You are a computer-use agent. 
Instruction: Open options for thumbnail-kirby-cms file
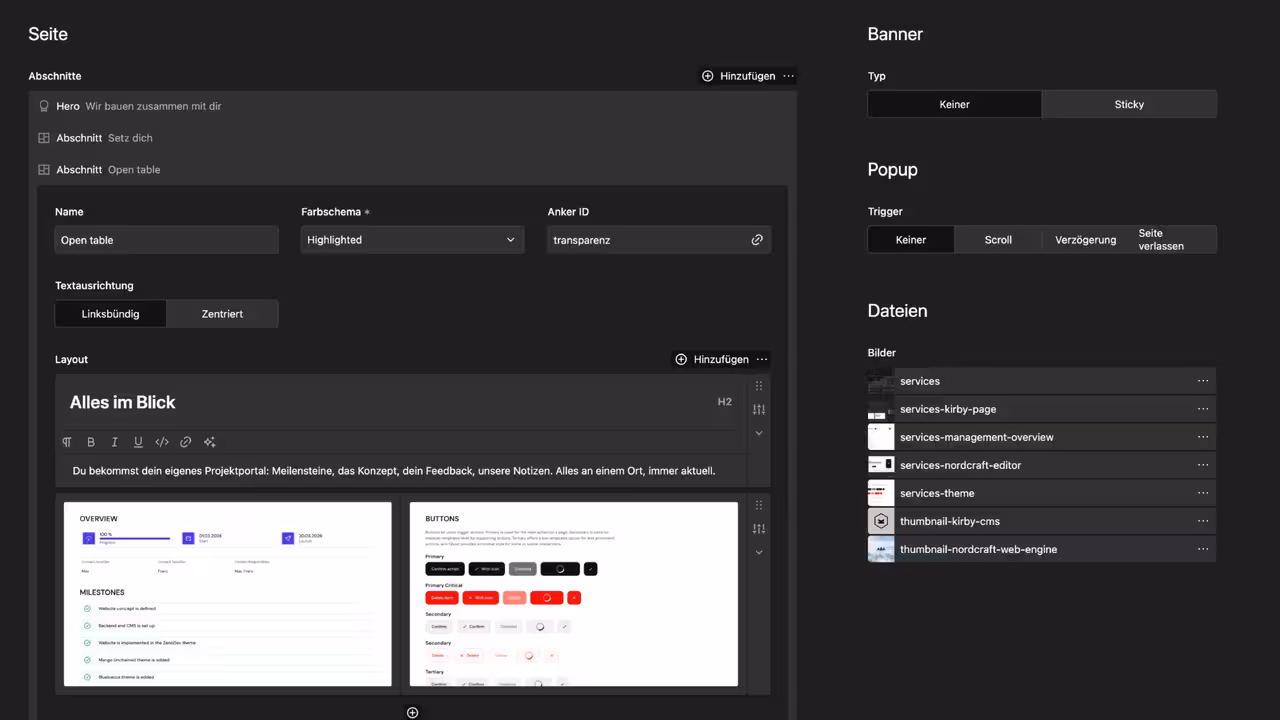point(1203,521)
